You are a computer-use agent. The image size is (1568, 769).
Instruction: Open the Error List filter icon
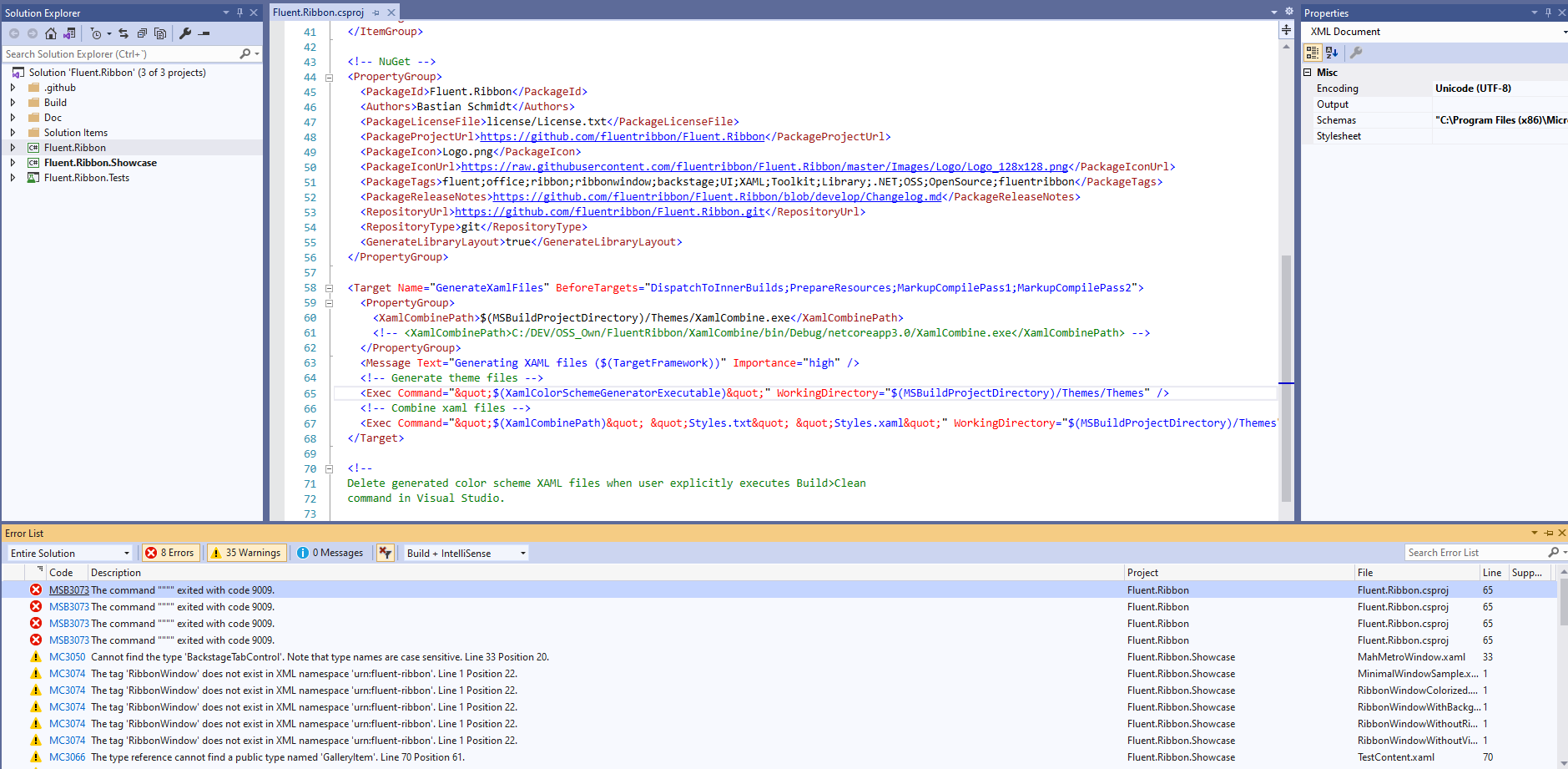click(385, 552)
